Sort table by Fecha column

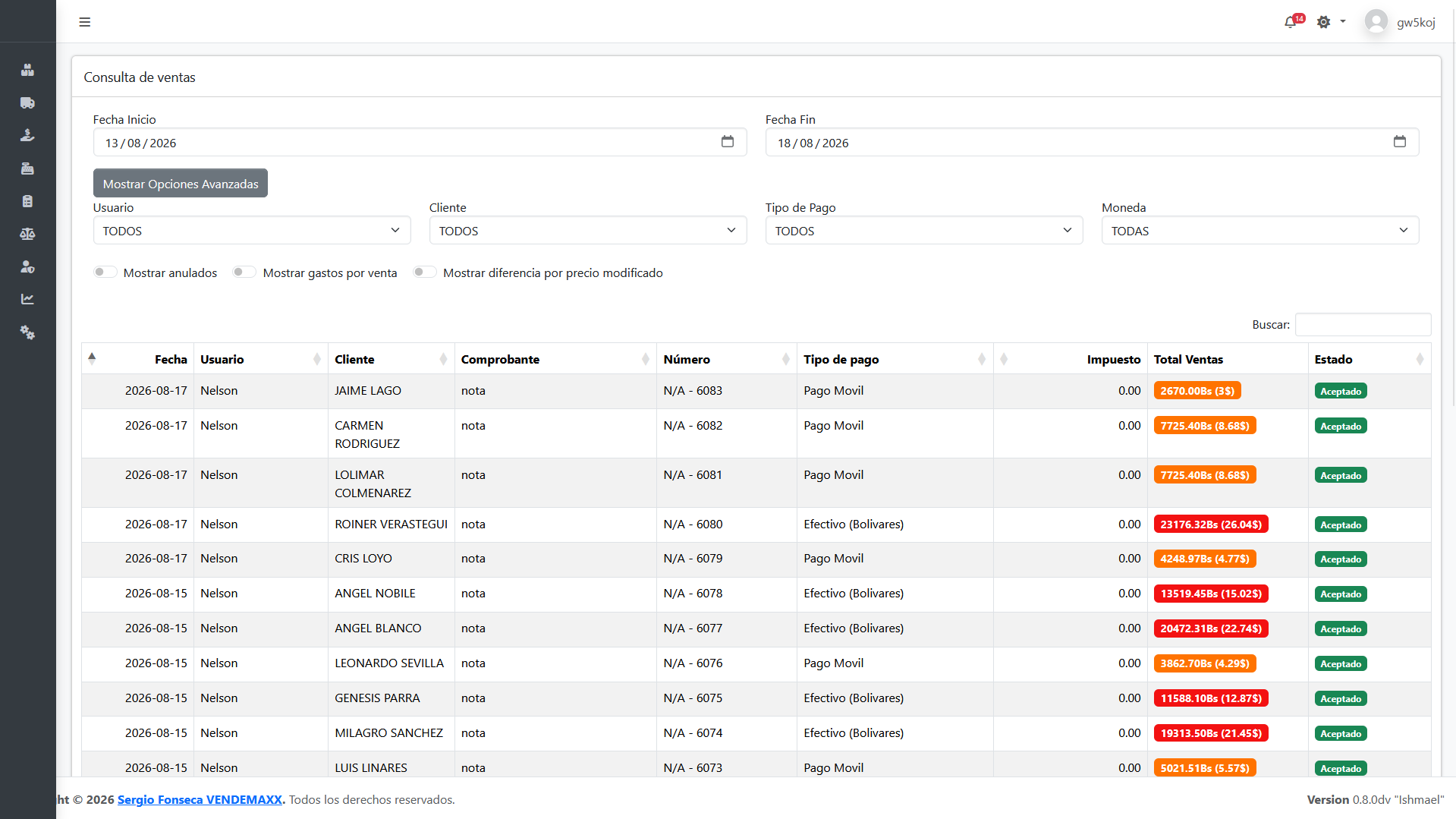pos(138,359)
